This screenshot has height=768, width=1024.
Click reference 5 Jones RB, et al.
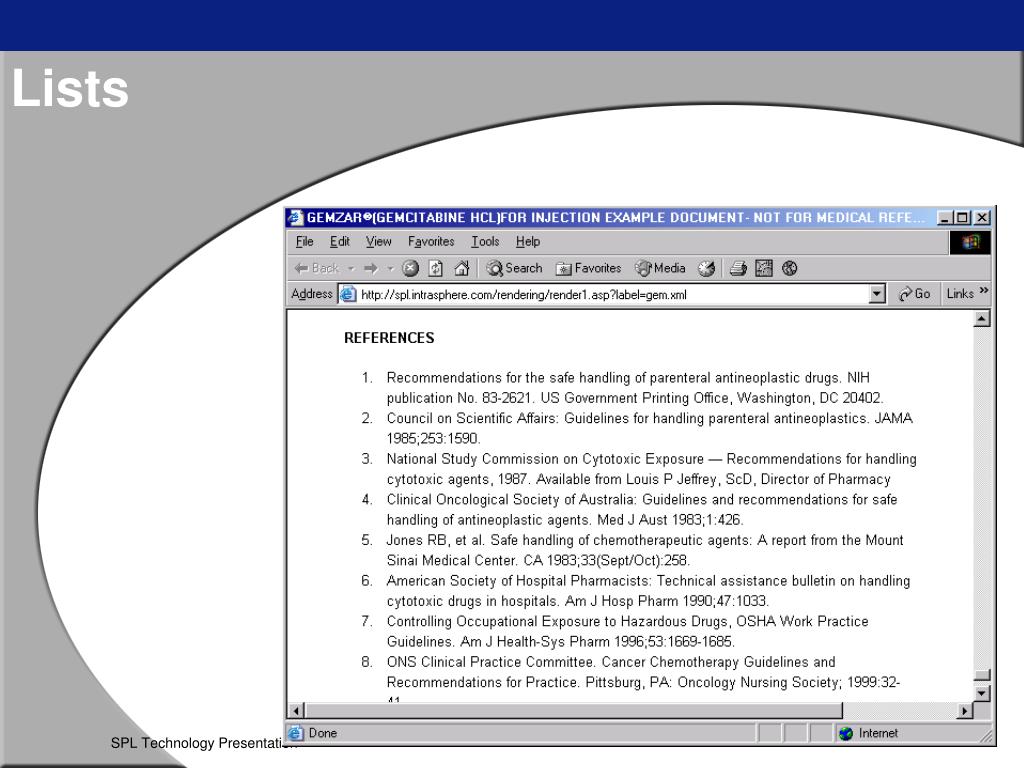[x=645, y=550]
